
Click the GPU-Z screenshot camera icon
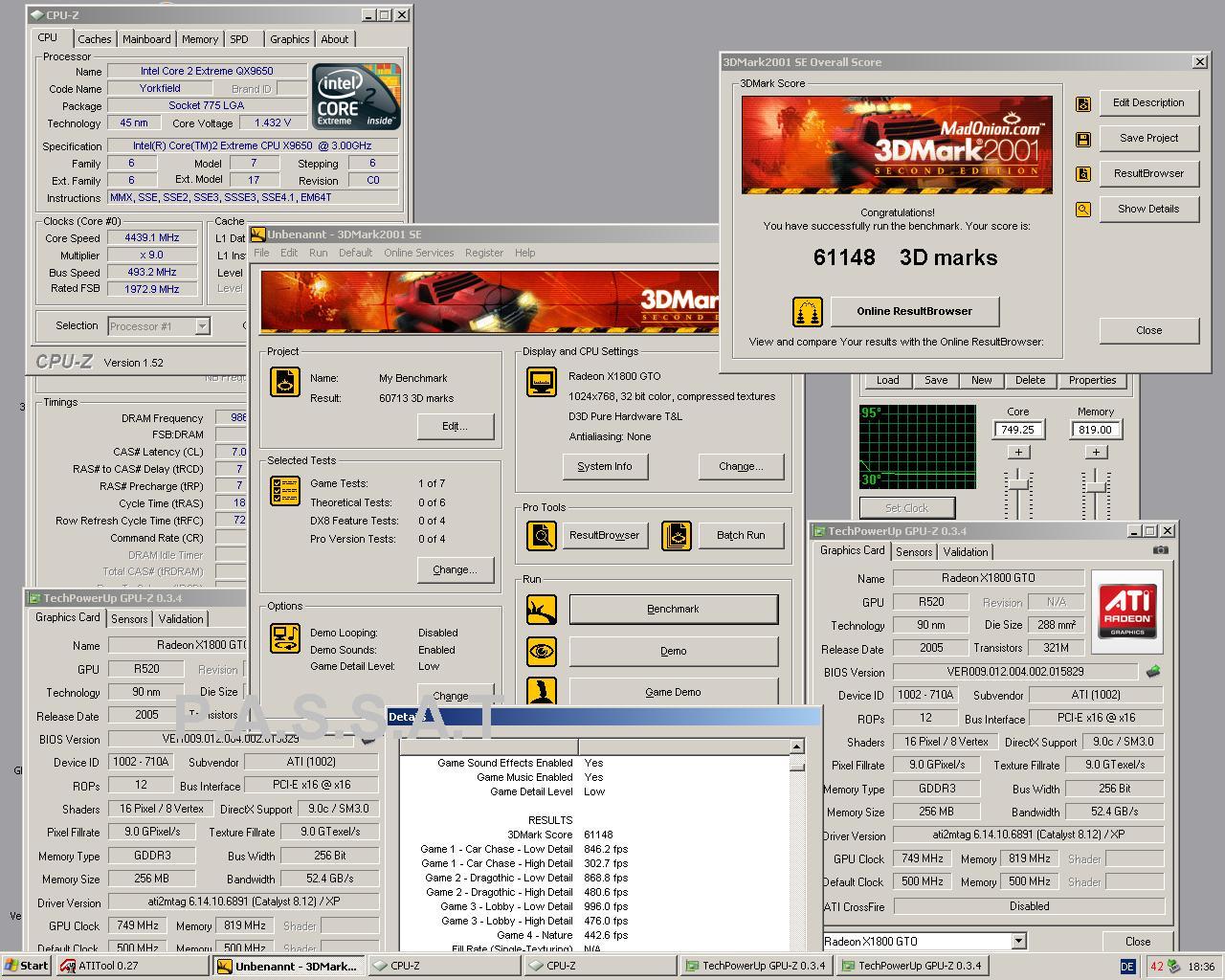point(1160,550)
